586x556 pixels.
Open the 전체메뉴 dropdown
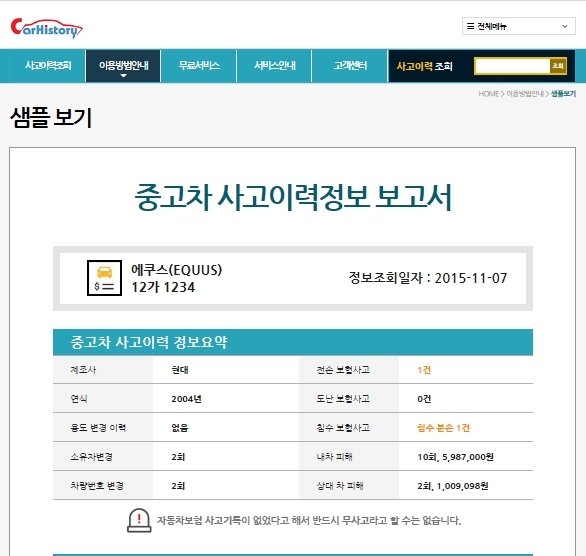(x=518, y=26)
